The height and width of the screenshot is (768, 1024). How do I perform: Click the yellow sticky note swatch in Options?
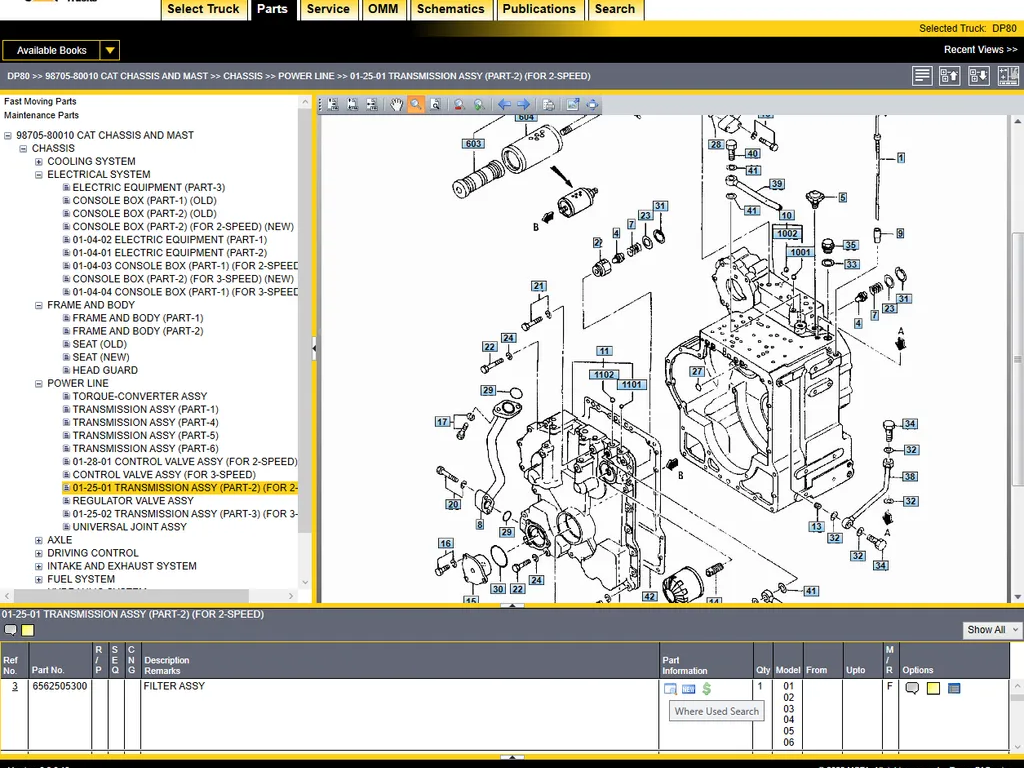(933, 688)
